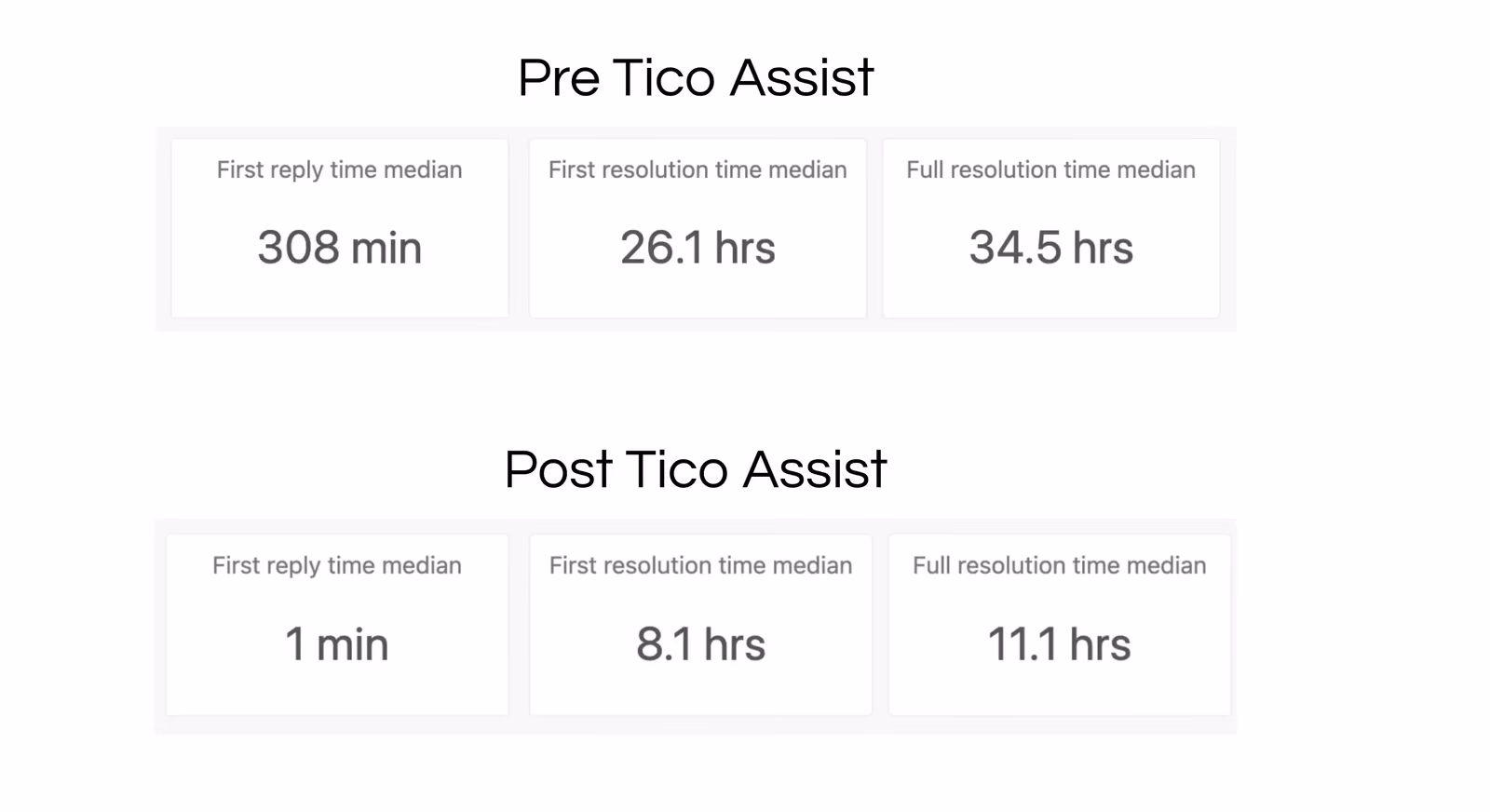Viewport: 1490px width, 812px height.
Task: Select the 8.1 hrs value
Action: click(700, 644)
